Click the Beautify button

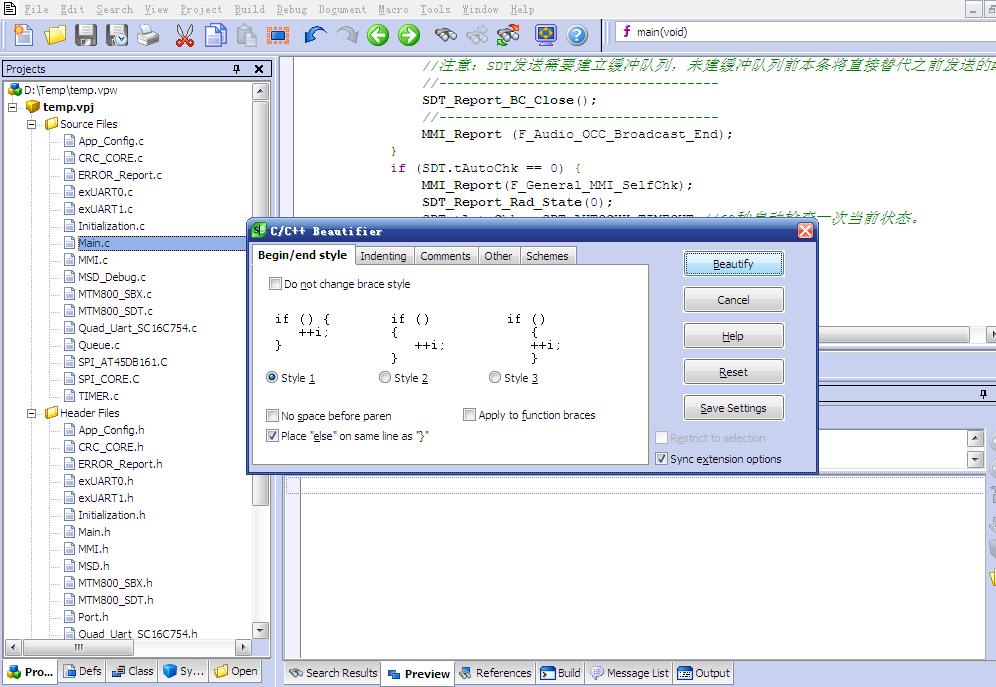coord(734,264)
